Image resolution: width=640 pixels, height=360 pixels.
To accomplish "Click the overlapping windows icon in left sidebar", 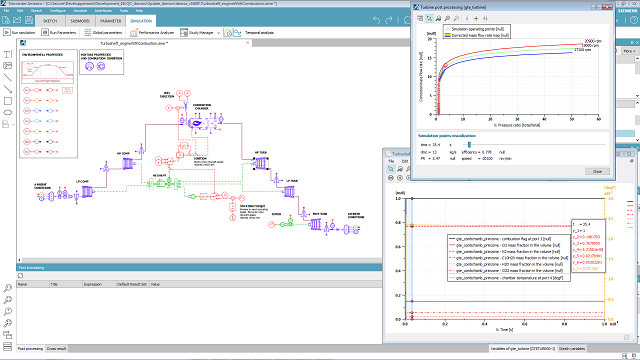I will pos(7,335).
